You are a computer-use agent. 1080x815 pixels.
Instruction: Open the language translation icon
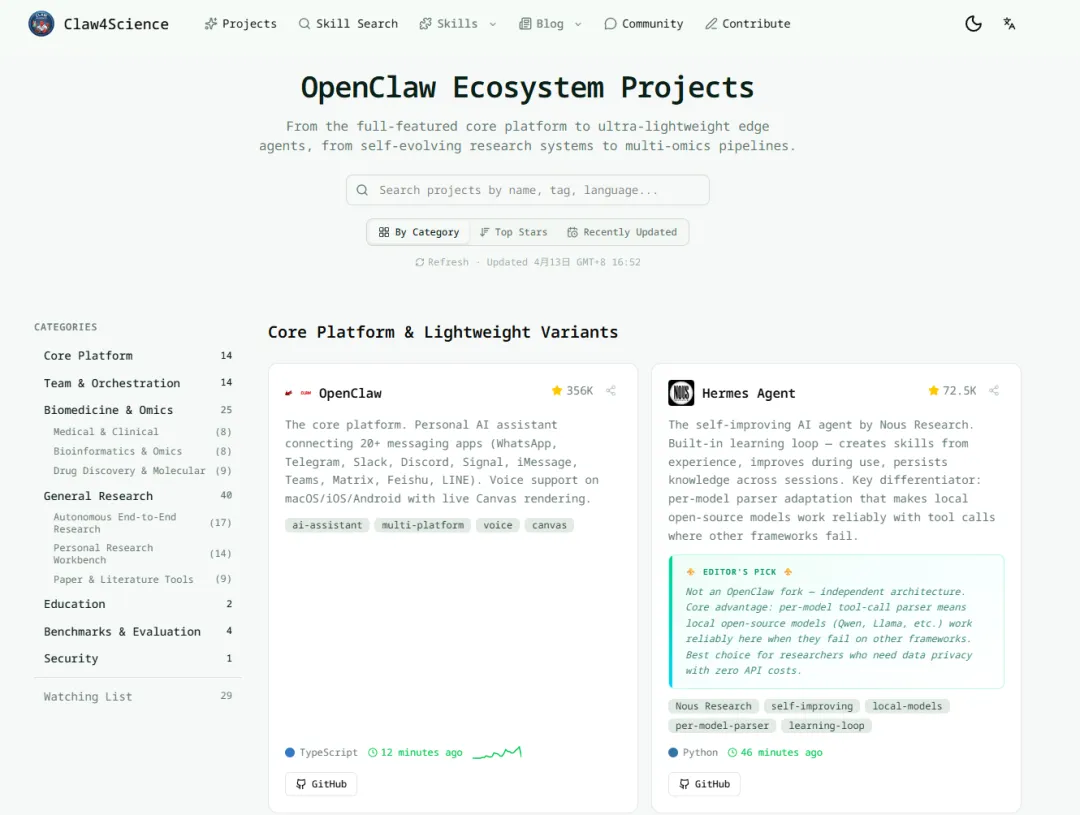(x=1009, y=23)
